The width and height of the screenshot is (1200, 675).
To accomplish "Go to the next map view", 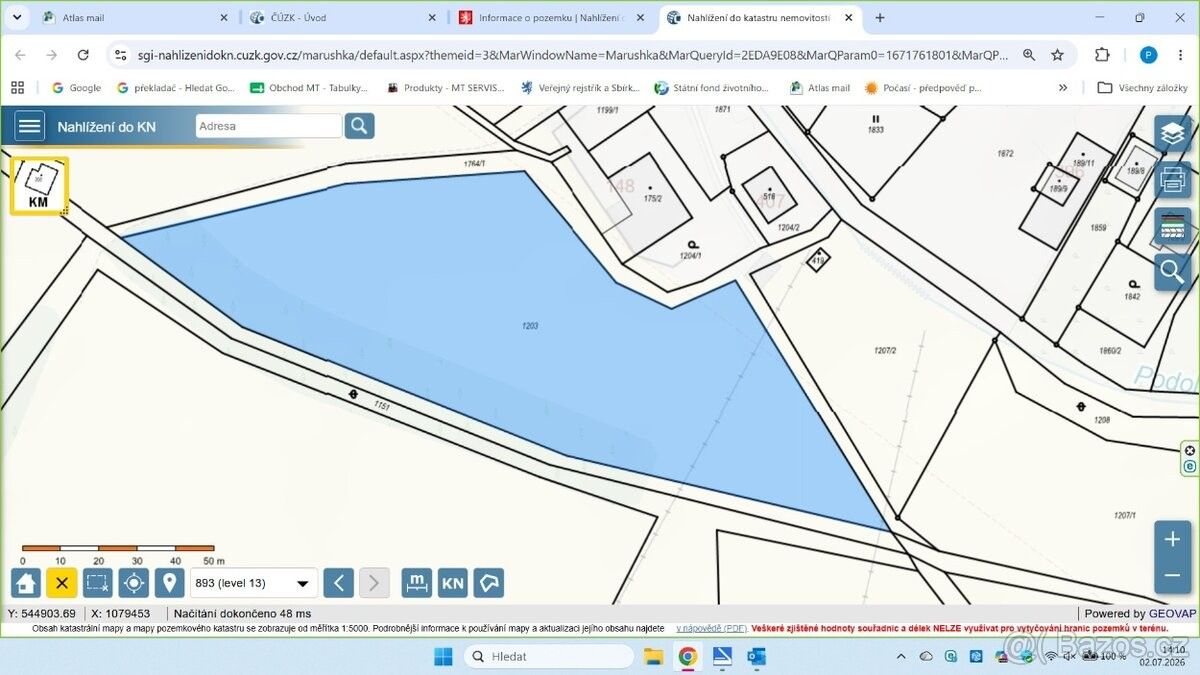I will [374, 583].
